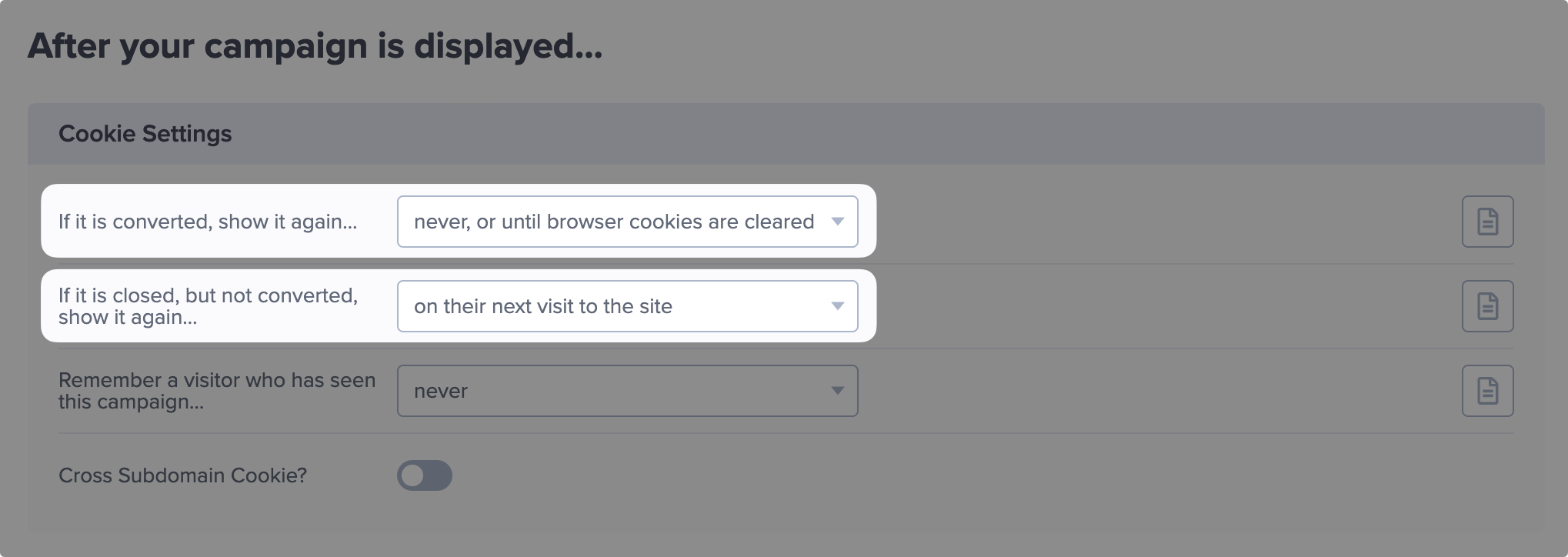Open documentation icon for remember visitor setting
The image size is (1568, 557).
coord(1487,391)
